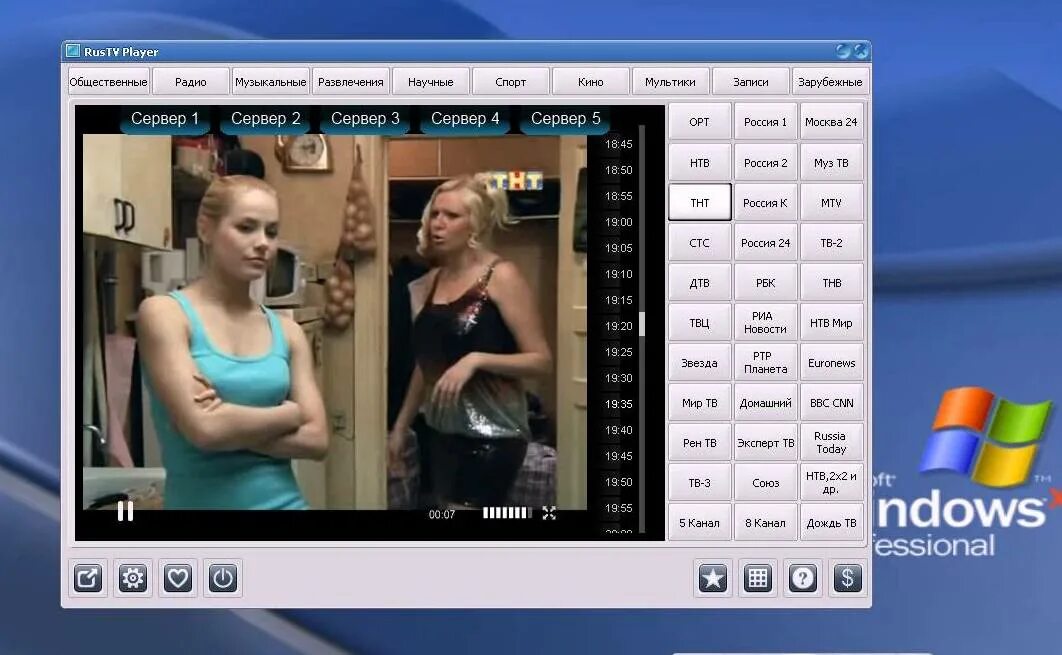Click the power button icon
The image size is (1062, 655).
tap(223, 578)
